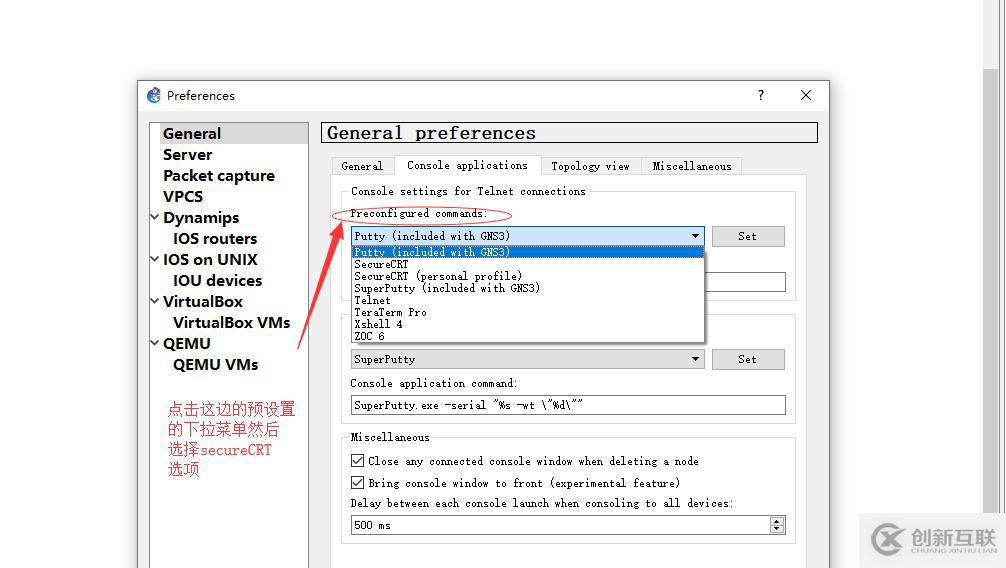Switch to the General tab
This screenshot has width=1006, height=568.
tap(362, 166)
